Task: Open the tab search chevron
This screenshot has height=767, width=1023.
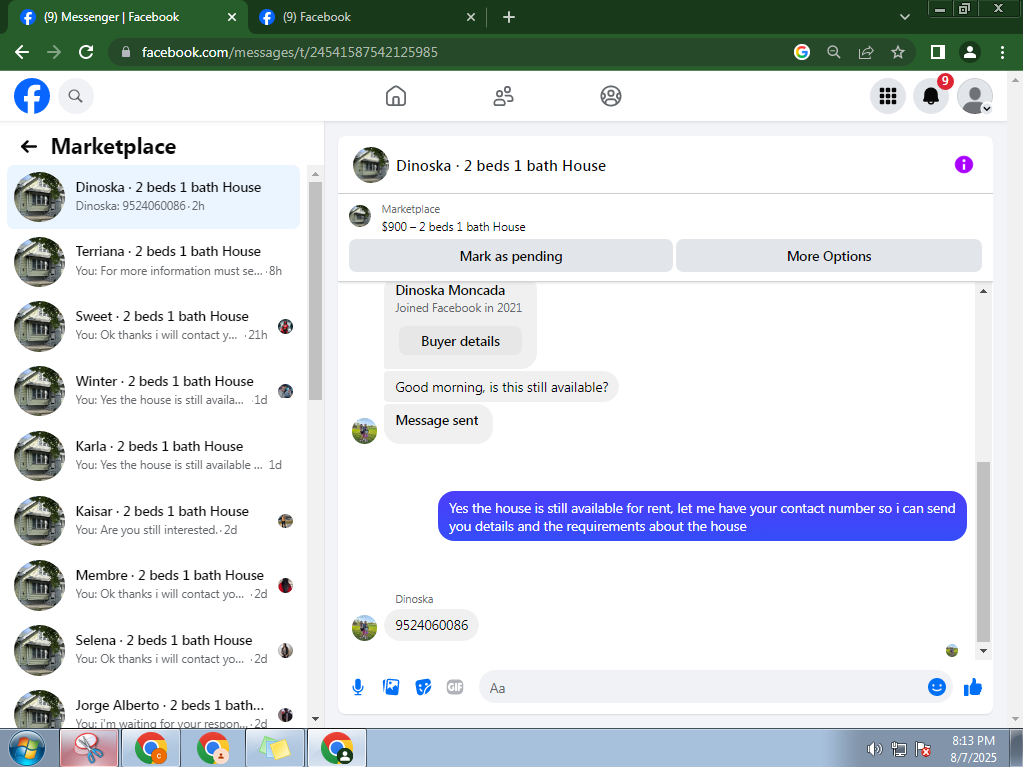Action: click(x=904, y=17)
